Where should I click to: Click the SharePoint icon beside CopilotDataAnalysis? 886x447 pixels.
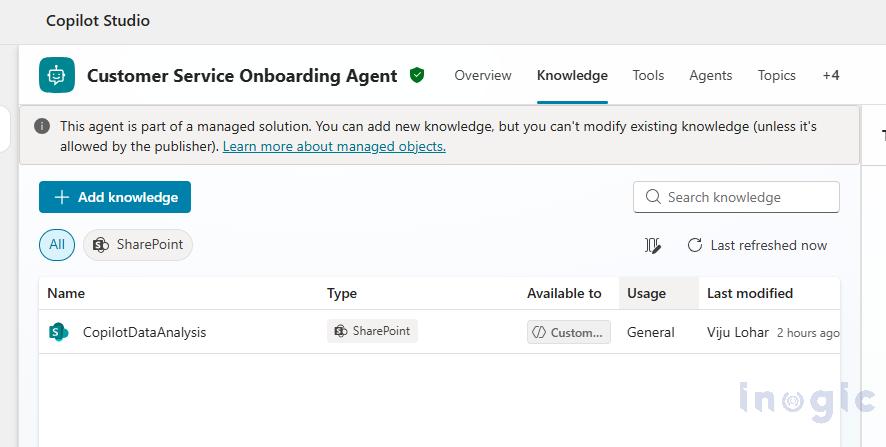pyautogui.click(x=58, y=332)
